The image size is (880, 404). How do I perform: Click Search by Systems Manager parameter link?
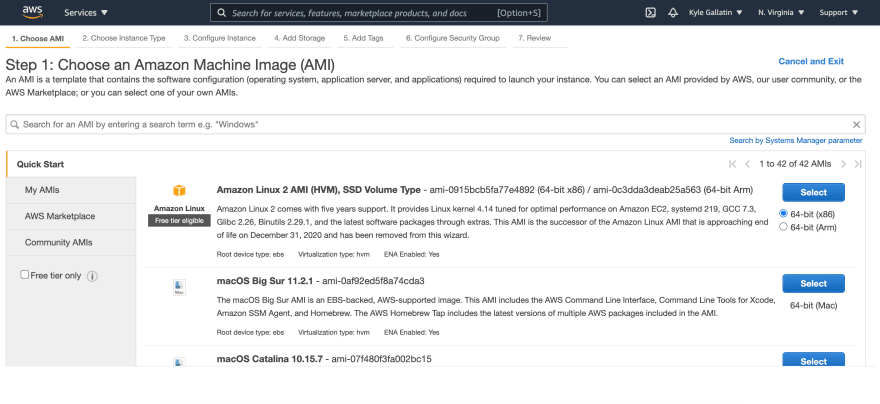796,140
